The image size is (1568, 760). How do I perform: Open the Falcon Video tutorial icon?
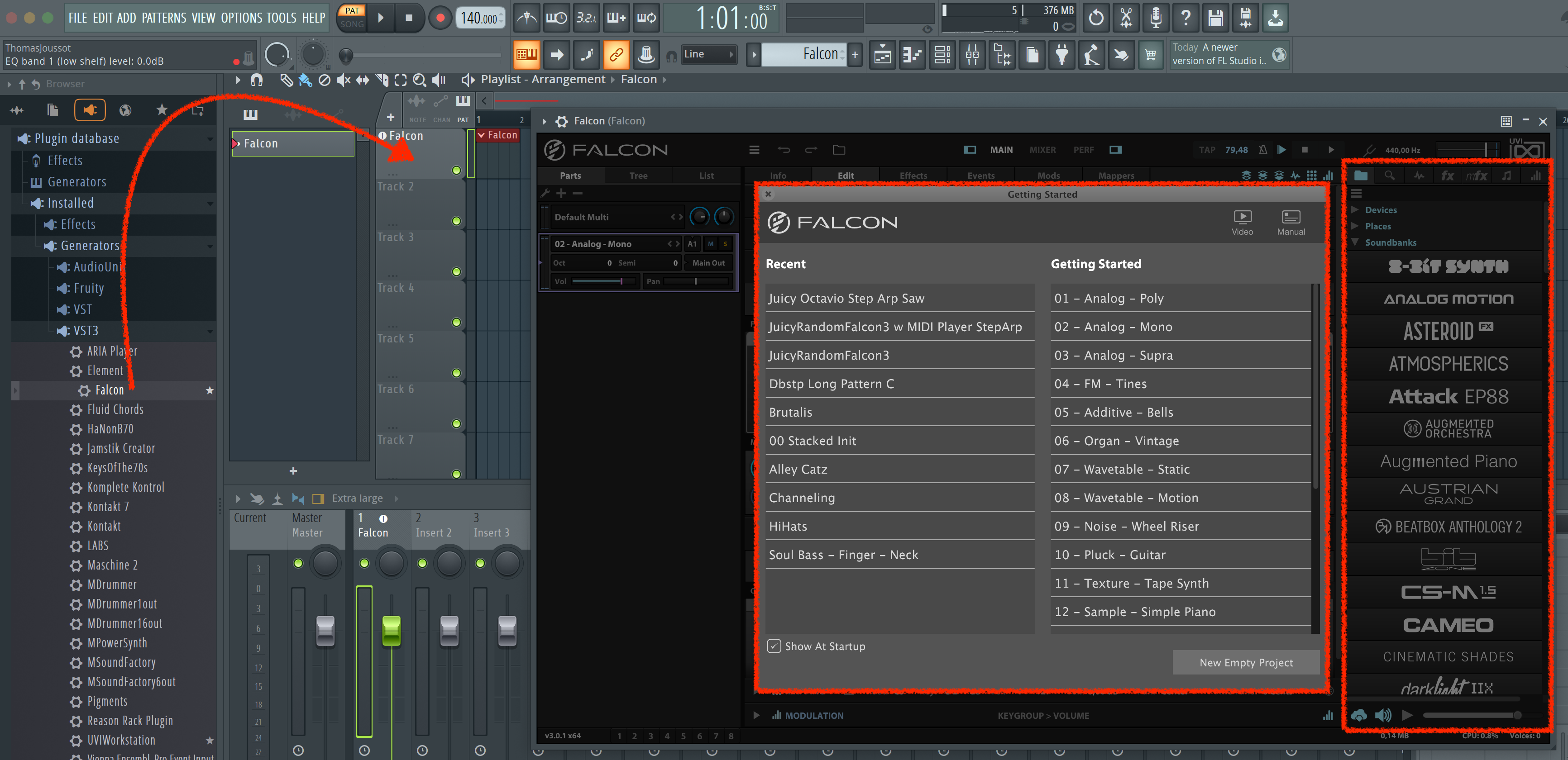pos(1242,223)
